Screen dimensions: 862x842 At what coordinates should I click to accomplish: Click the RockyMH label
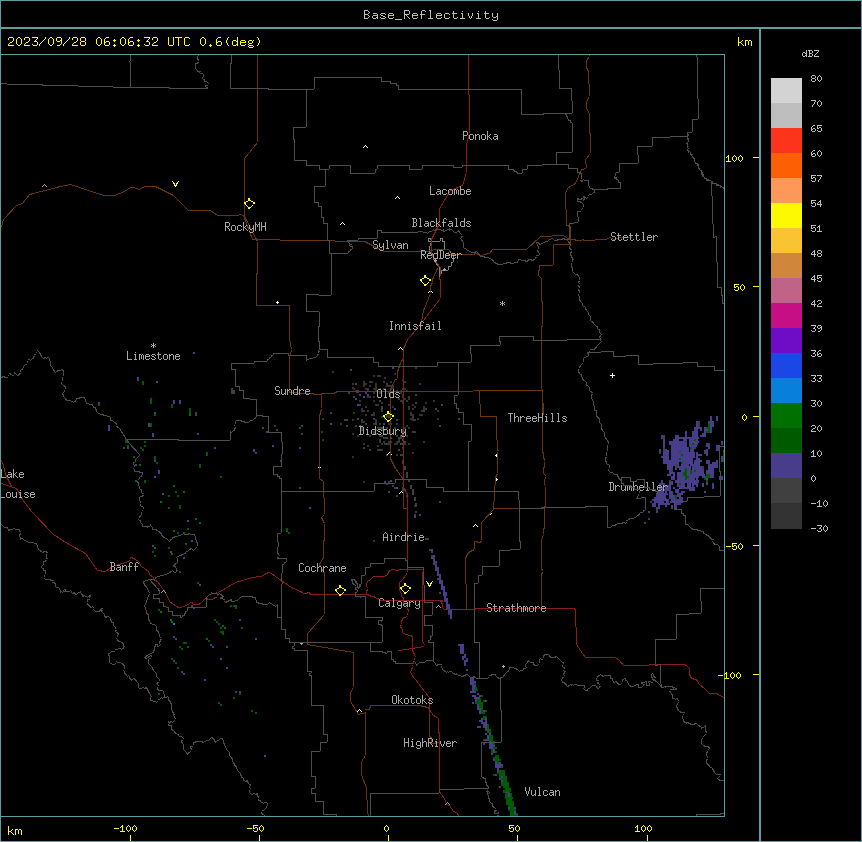(x=245, y=227)
